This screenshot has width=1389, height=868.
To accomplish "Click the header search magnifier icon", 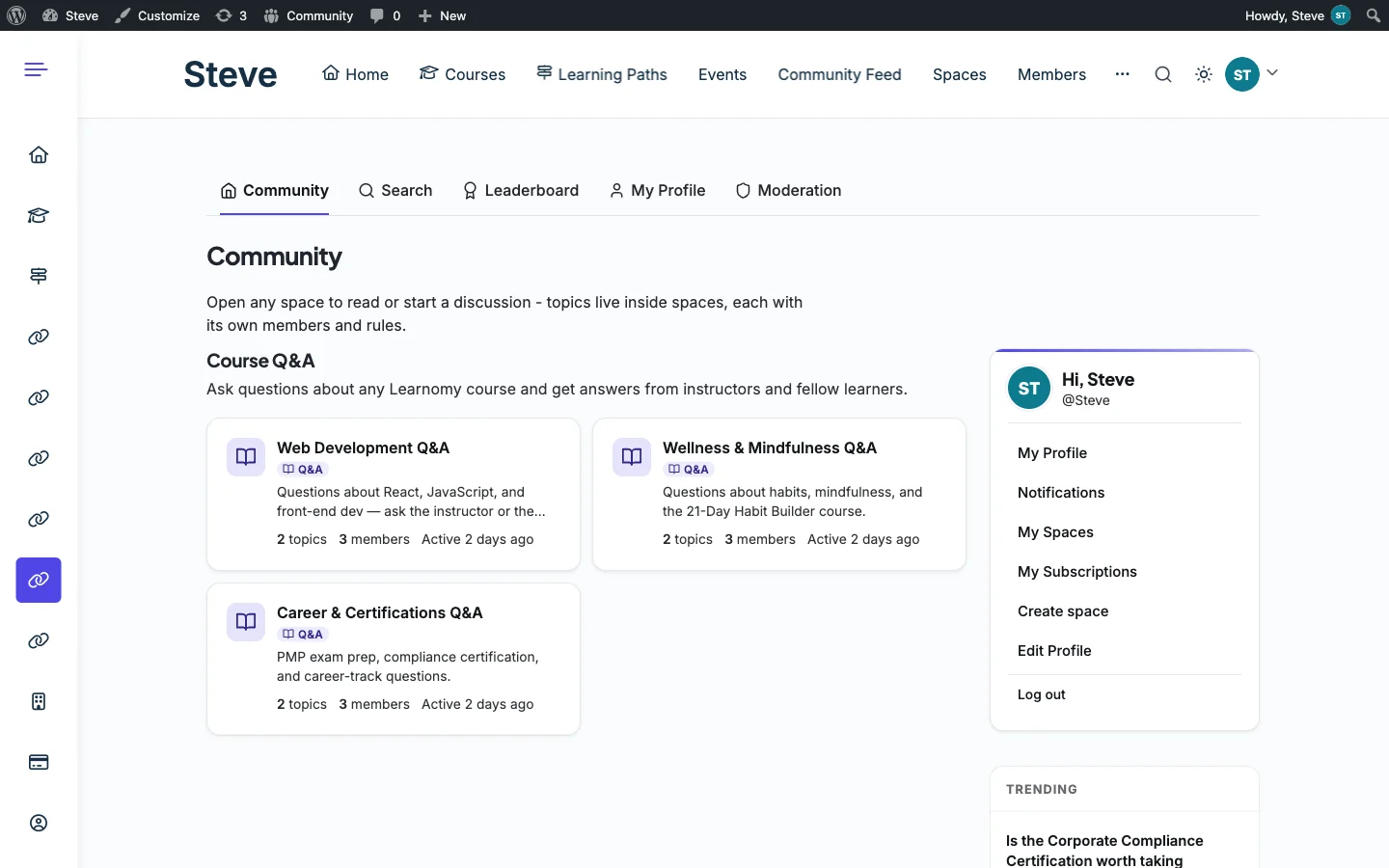I will [x=1163, y=74].
